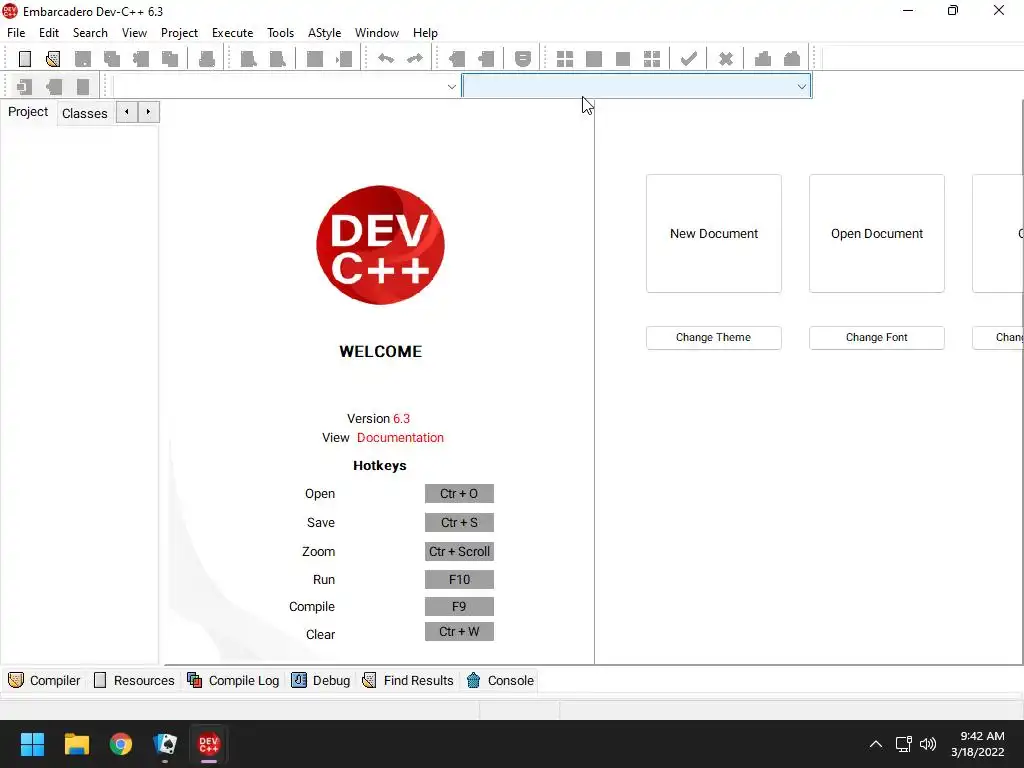Click the large DEV C++ logo image

(x=381, y=245)
